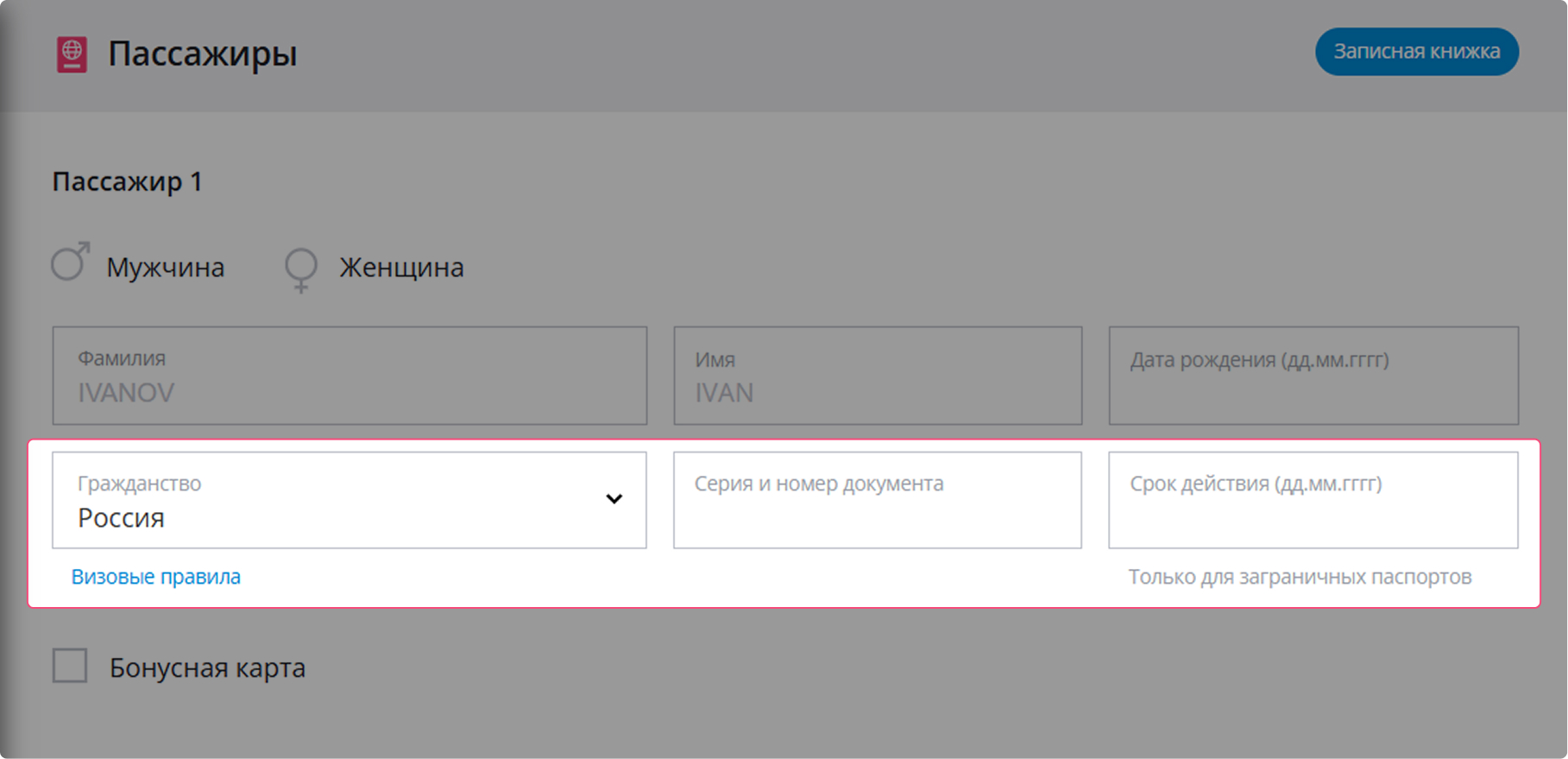Viewport: 1568px width, 759px height.
Task: Click the selected country value Россия
Action: [x=121, y=518]
